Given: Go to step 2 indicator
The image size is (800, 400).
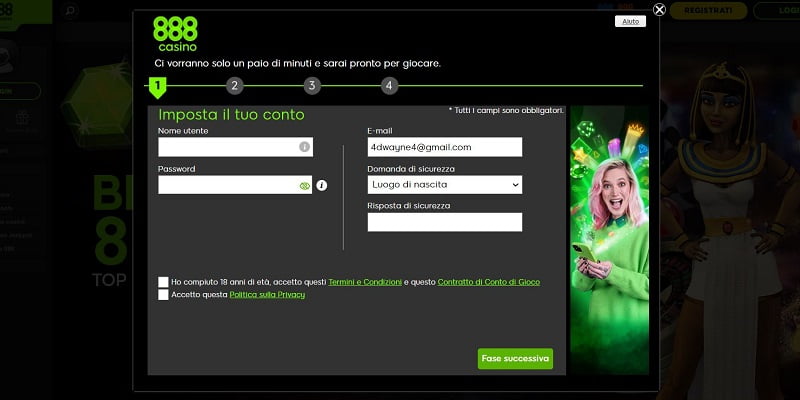Looking at the screenshot, I should pyautogui.click(x=235, y=86).
